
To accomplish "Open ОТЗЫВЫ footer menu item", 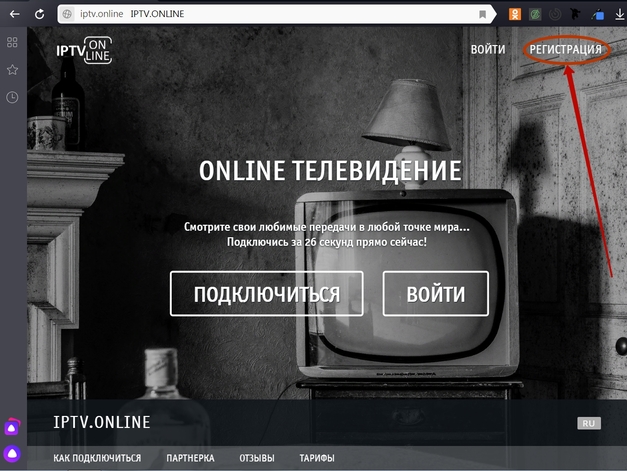I will click(x=257, y=458).
